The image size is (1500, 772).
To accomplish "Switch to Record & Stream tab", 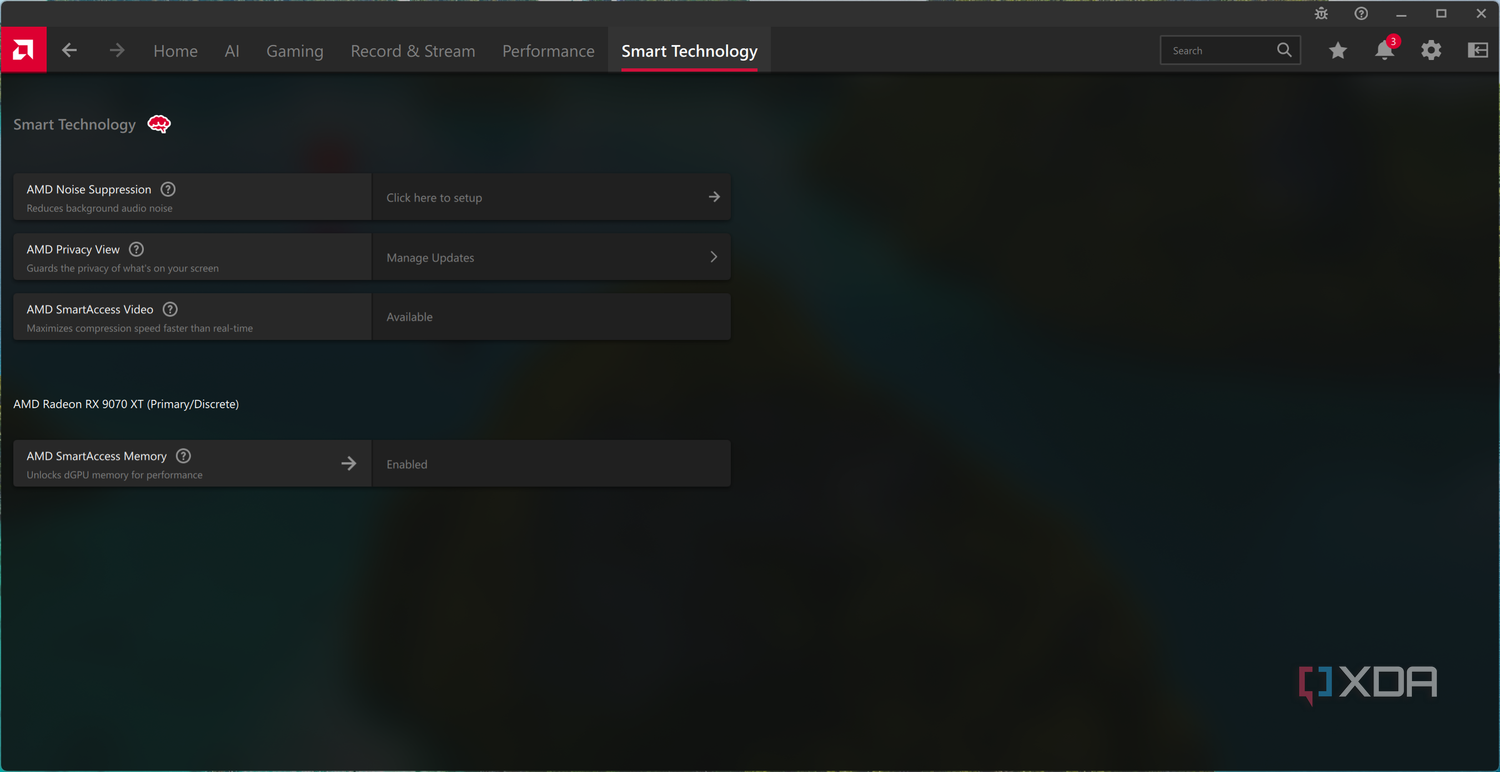I will [413, 51].
